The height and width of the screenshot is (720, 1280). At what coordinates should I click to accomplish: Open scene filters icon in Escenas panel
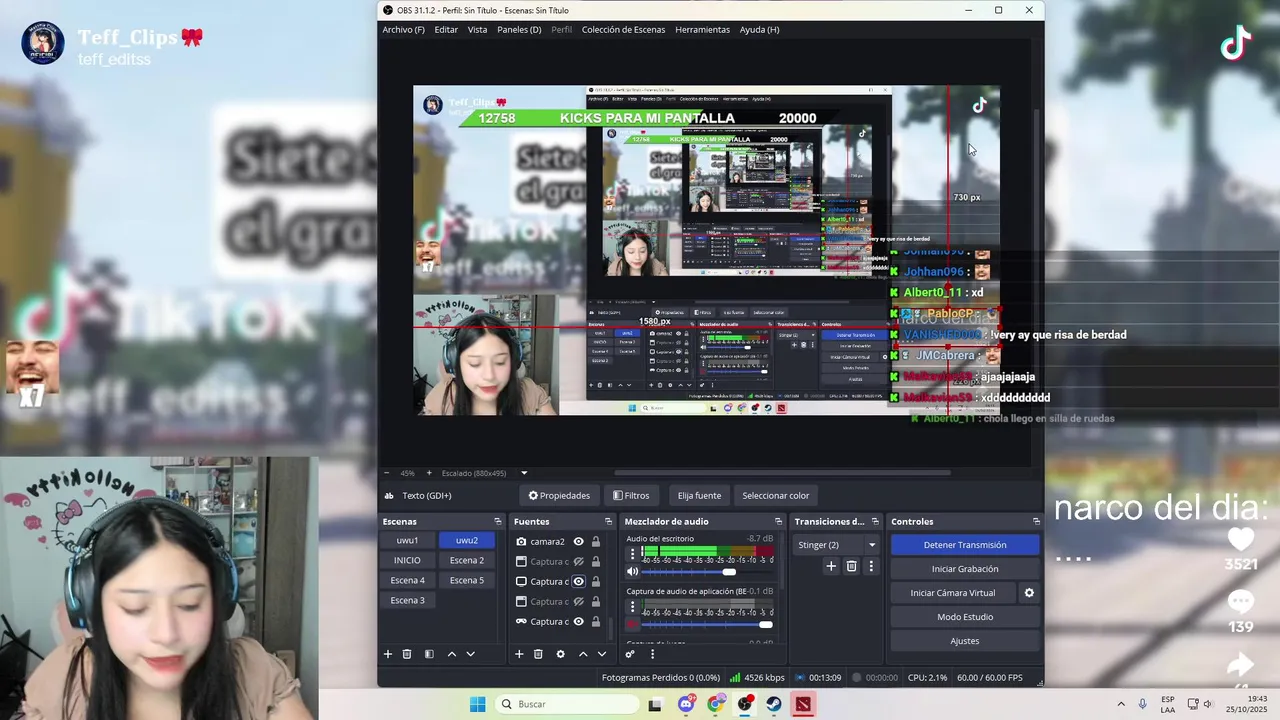tap(429, 654)
